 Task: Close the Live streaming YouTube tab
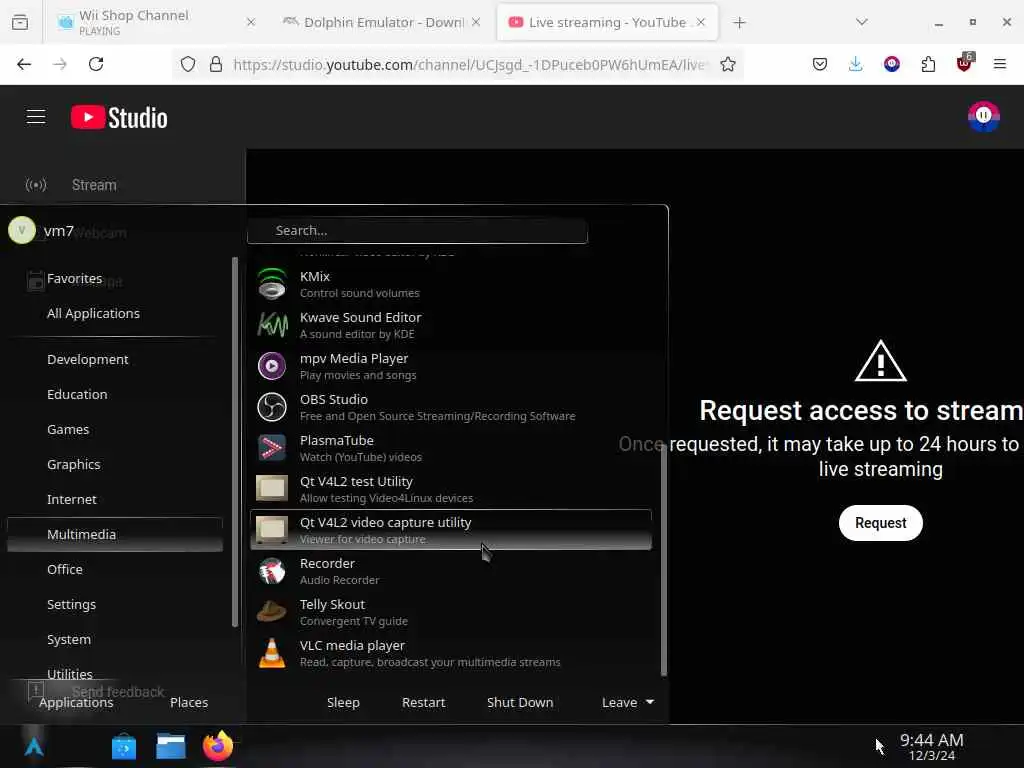701,22
